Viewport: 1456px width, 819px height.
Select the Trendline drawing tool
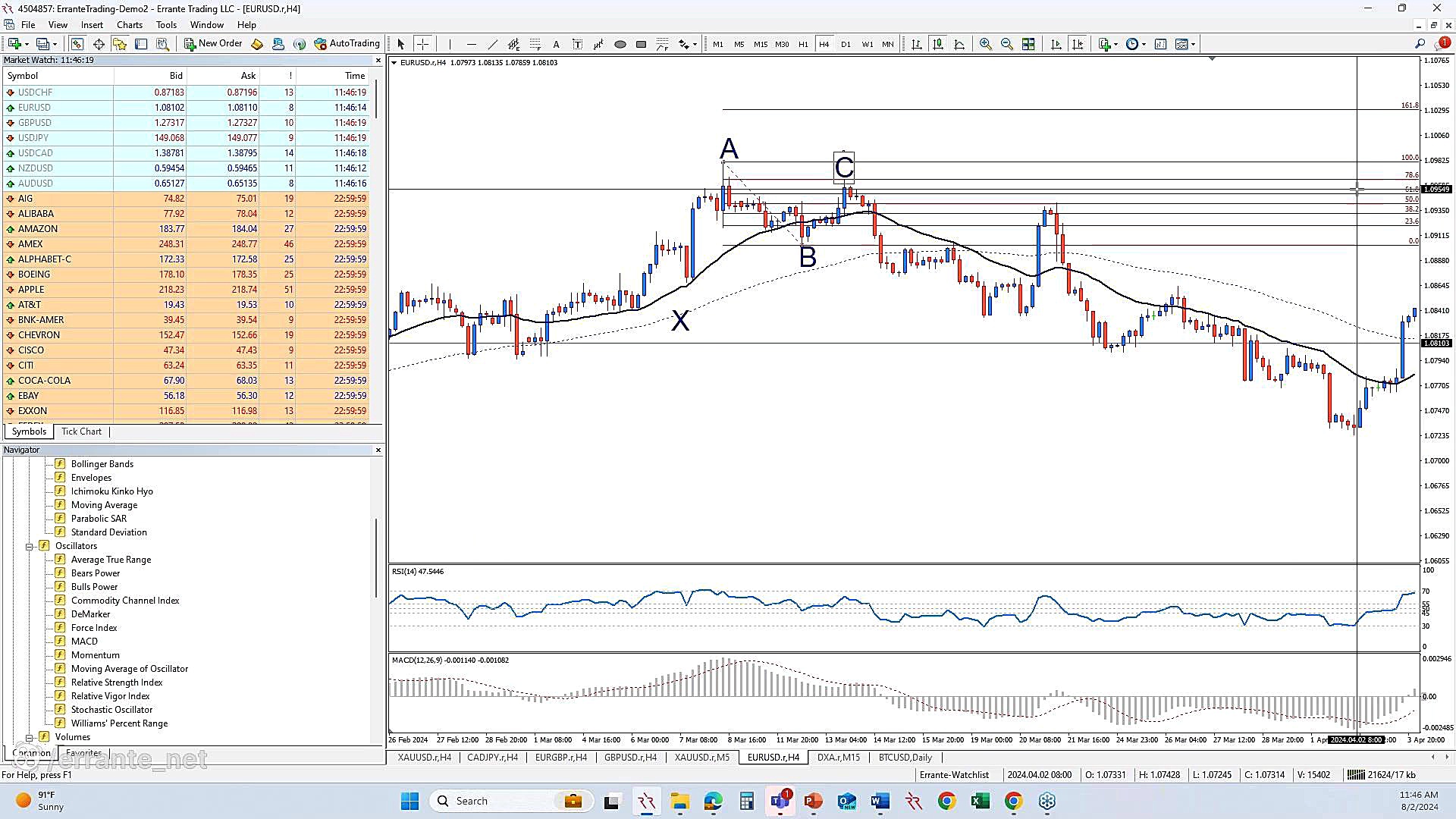click(x=492, y=44)
